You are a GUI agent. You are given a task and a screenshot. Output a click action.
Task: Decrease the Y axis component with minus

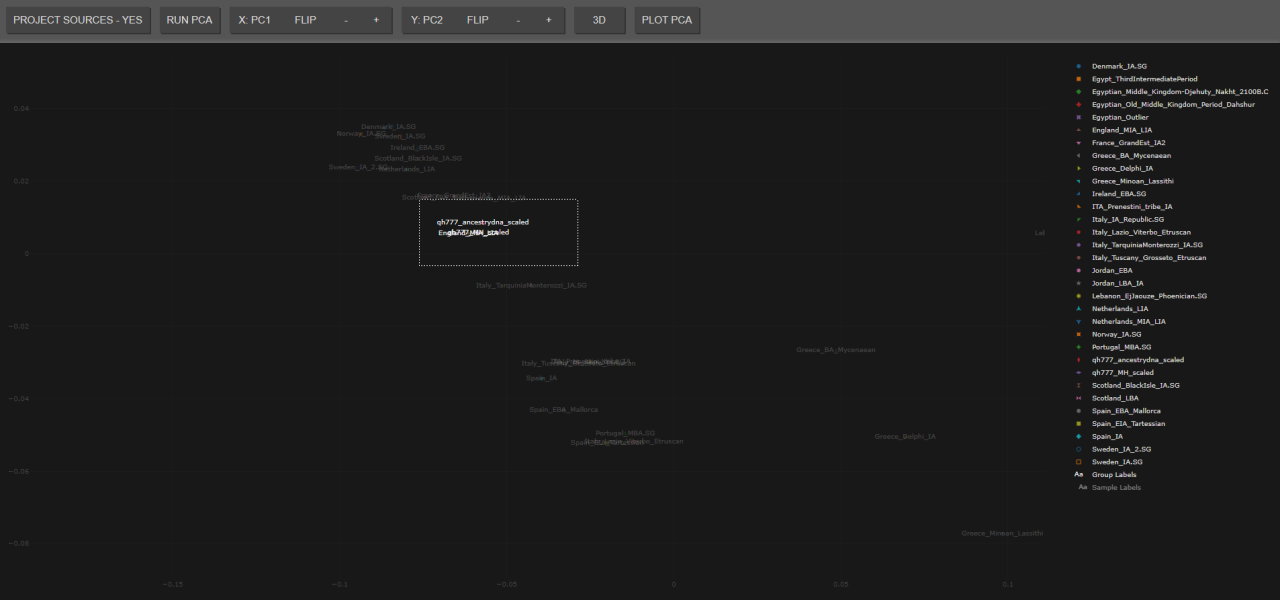point(518,20)
